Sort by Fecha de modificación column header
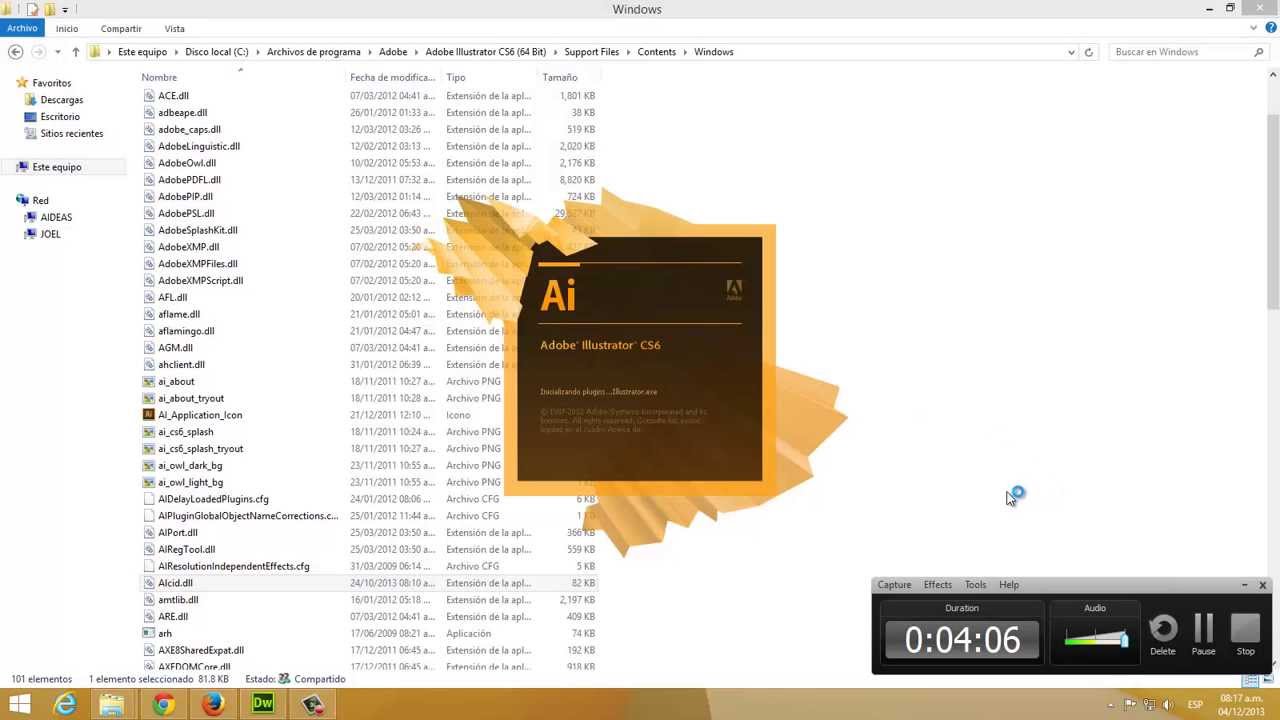The width and height of the screenshot is (1280, 720). click(x=392, y=77)
